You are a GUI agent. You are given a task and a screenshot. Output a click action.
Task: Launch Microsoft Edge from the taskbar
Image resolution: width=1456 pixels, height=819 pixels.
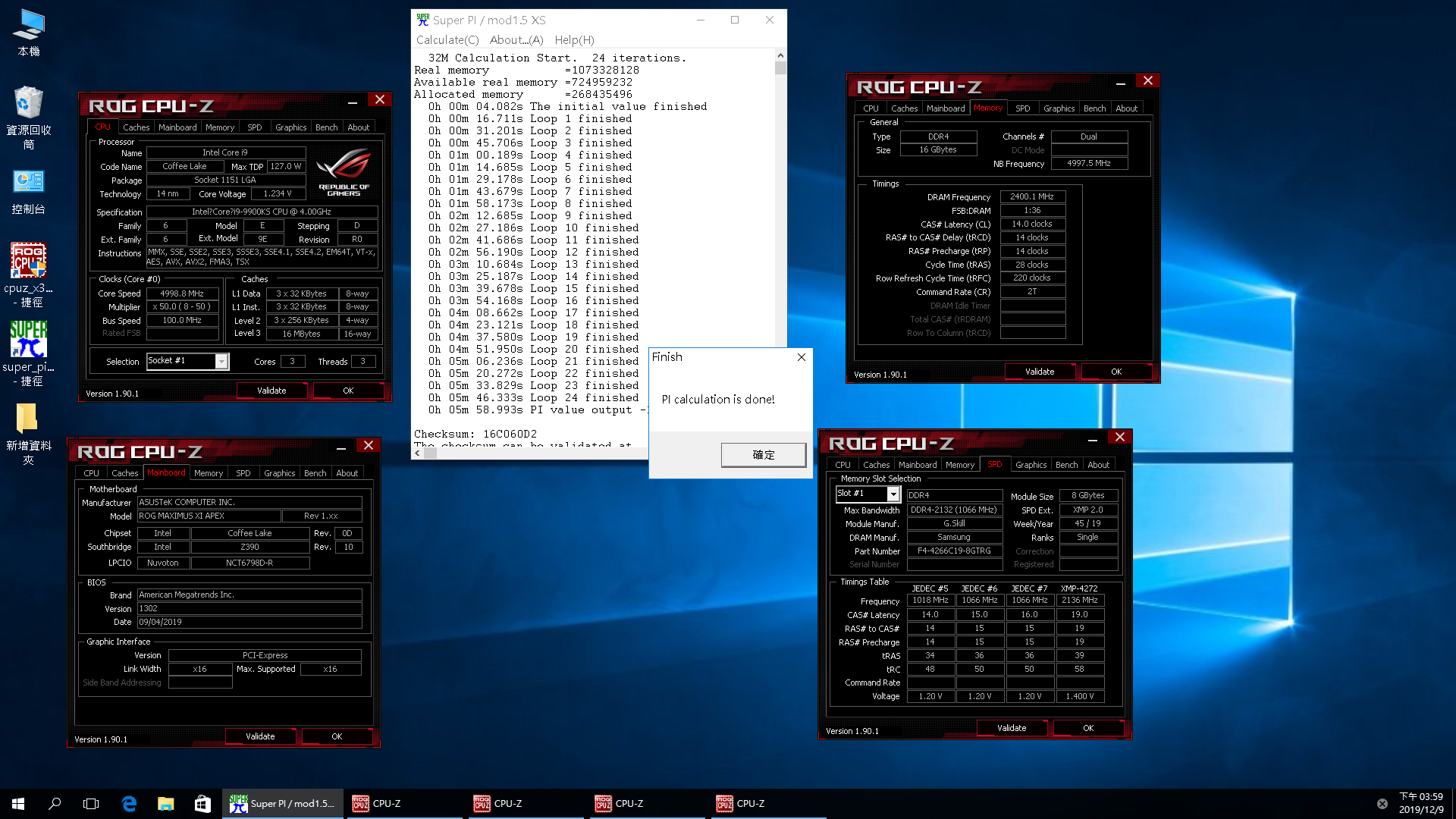[x=129, y=804]
